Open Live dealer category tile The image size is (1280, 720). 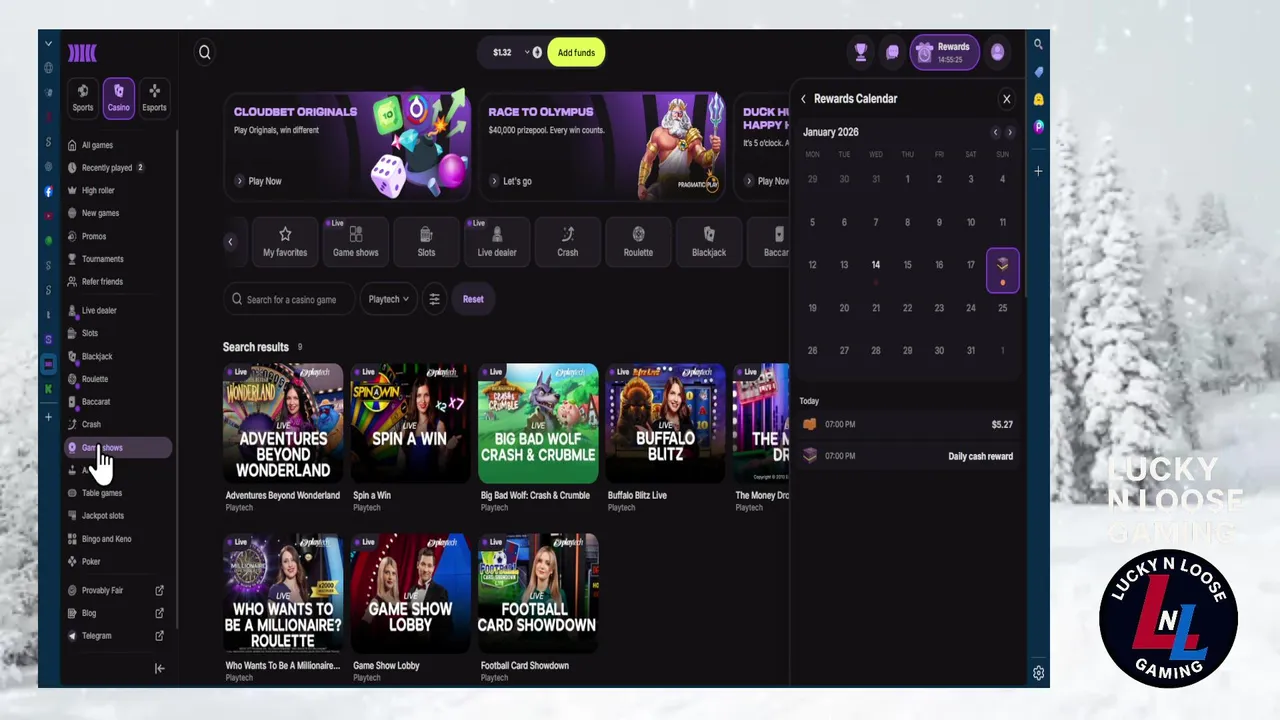pyautogui.click(x=497, y=241)
